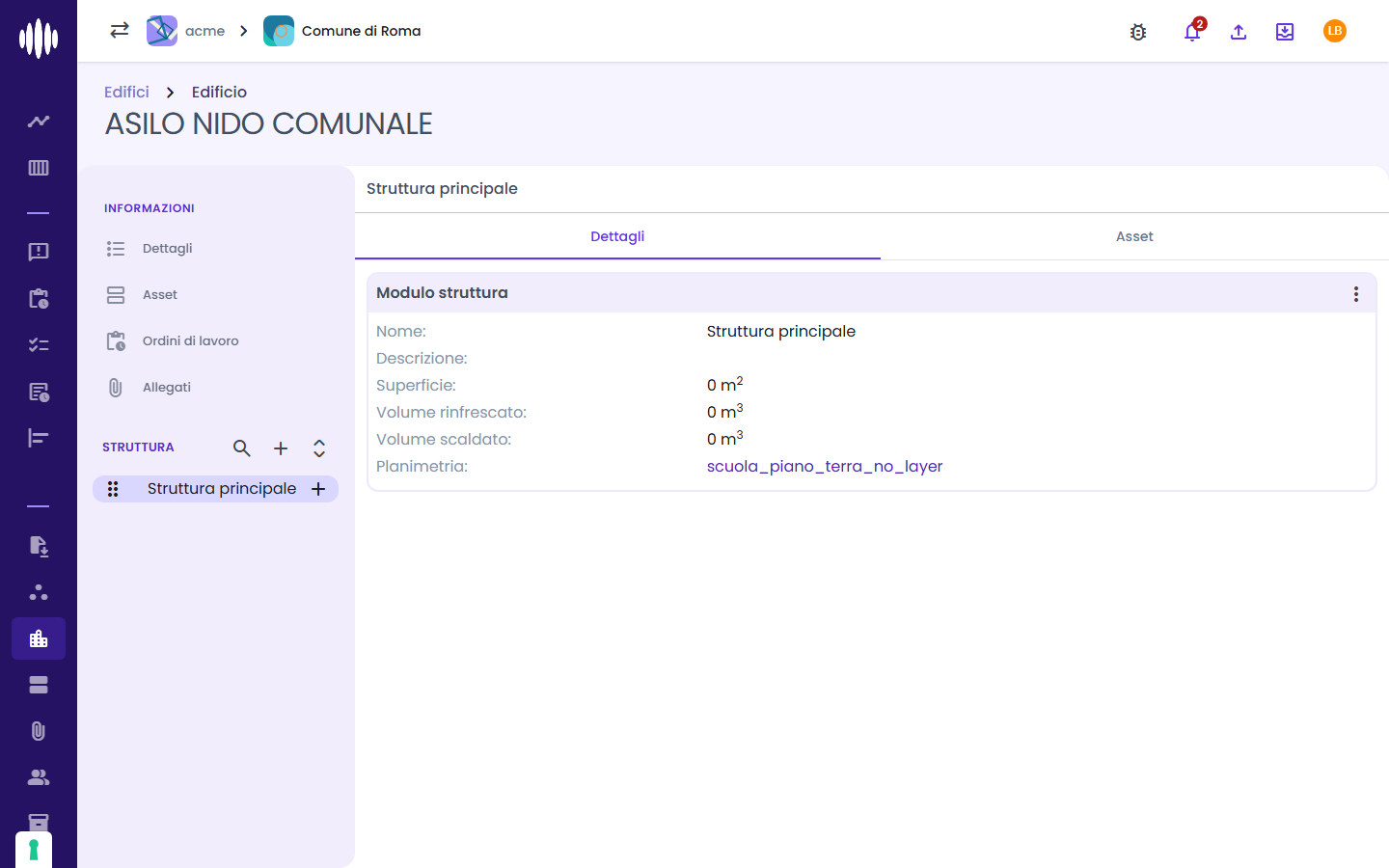Open scuola_piano_terra_no_layer planimetria link
This screenshot has width=1389, height=868.
click(x=825, y=467)
